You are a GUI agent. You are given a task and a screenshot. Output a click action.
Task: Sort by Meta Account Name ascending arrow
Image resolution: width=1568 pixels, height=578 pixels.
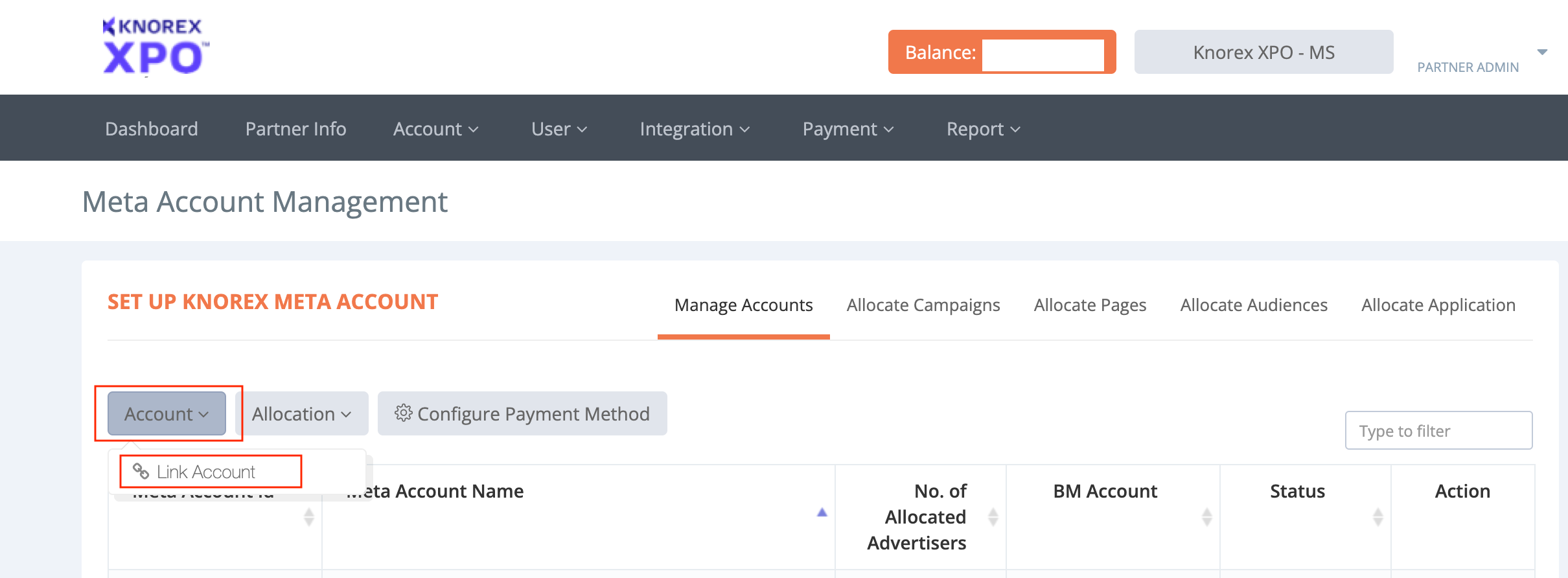click(822, 512)
